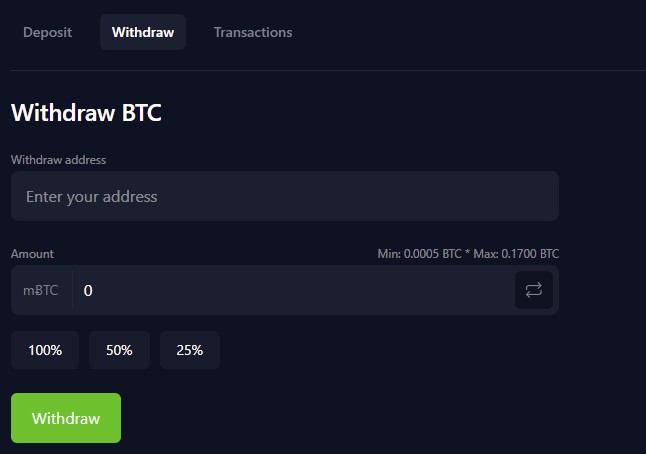This screenshot has height=454, width=646.
Task: Focus the Withdraw address input field
Action: pos(284,196)
